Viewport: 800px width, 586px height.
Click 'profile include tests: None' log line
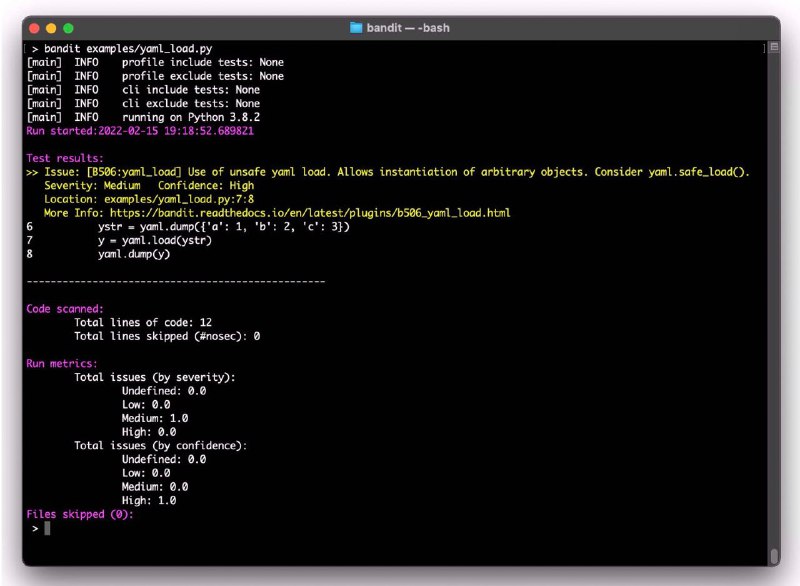pos(203,62)
